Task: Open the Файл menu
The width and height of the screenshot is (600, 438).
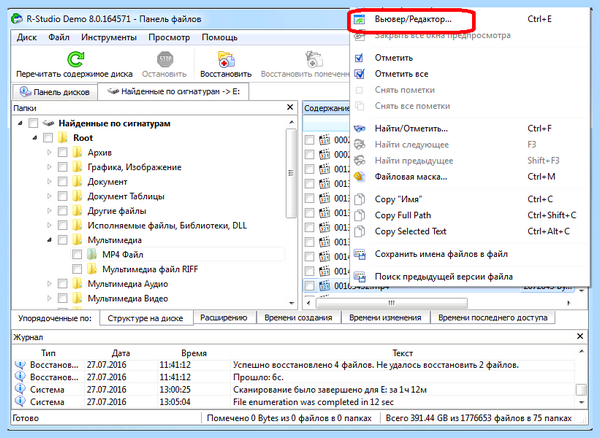Action: (x=59, y=37)
